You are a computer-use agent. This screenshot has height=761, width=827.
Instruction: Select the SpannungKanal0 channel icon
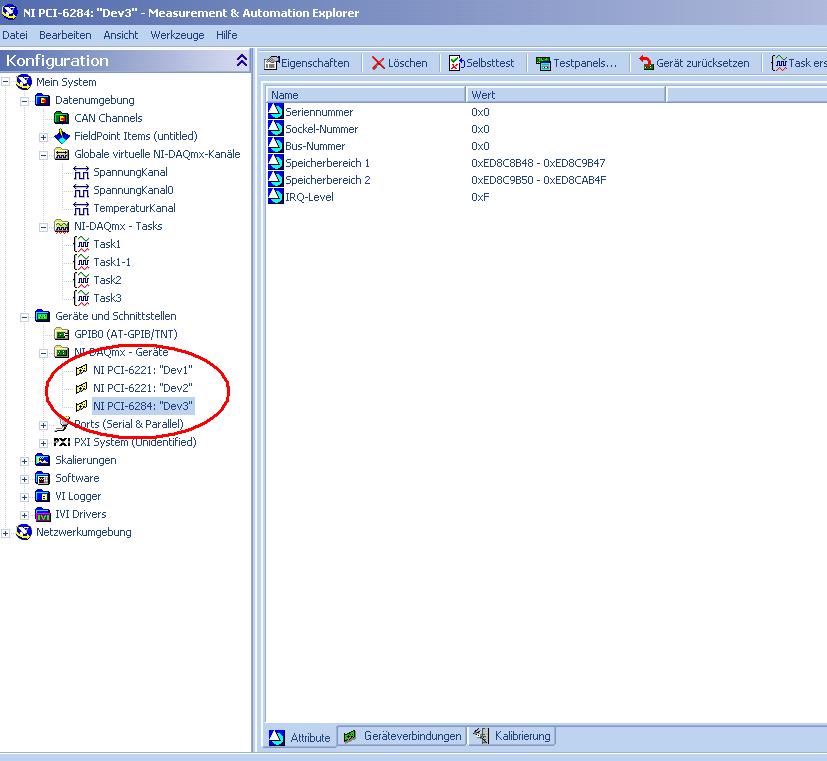point(81,190)
